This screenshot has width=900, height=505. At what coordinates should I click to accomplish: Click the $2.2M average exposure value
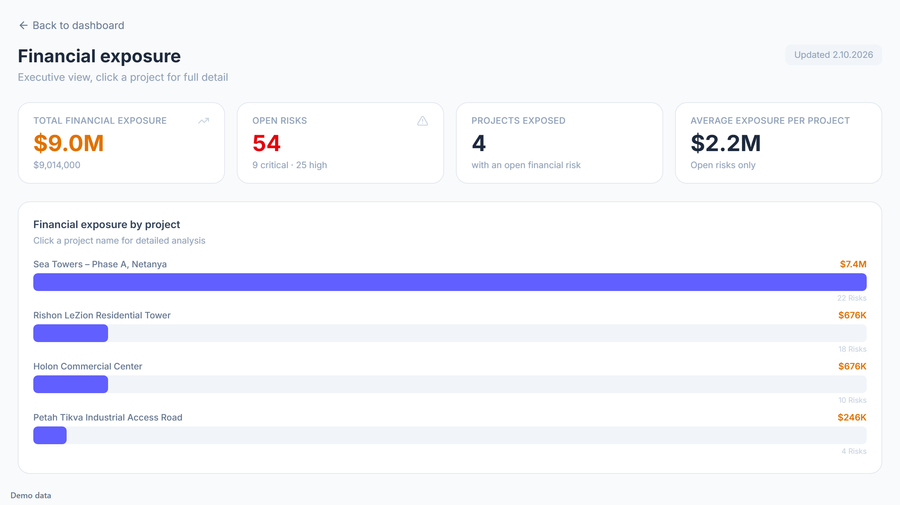pos(726,143)
